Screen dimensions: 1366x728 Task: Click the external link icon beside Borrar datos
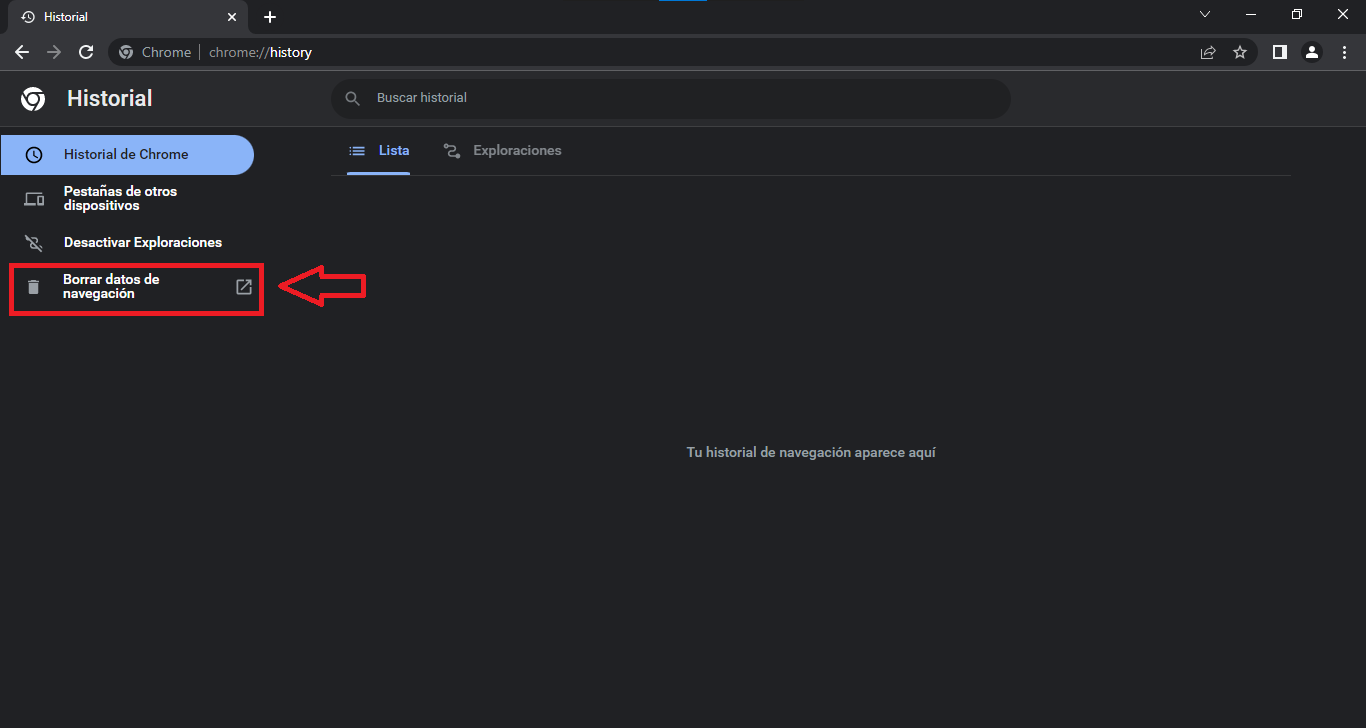(x=243, y=287)
